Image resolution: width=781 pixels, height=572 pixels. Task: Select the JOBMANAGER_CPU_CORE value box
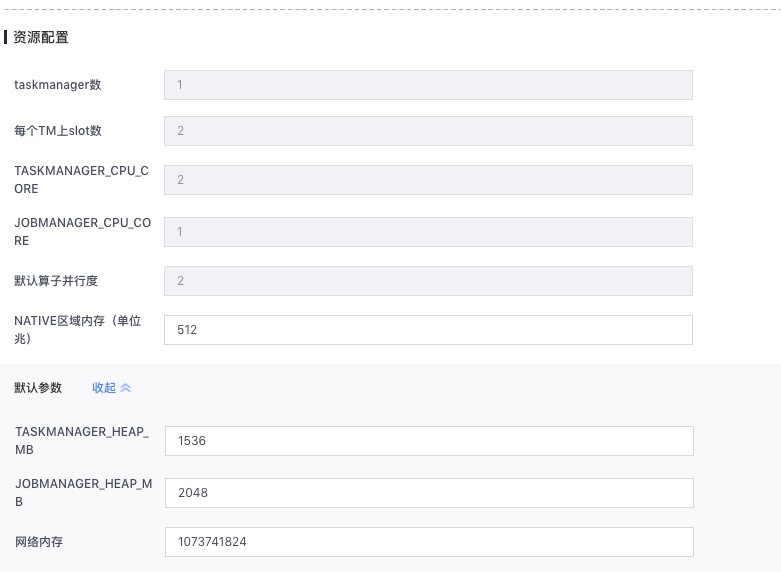(x=428, y=232)
